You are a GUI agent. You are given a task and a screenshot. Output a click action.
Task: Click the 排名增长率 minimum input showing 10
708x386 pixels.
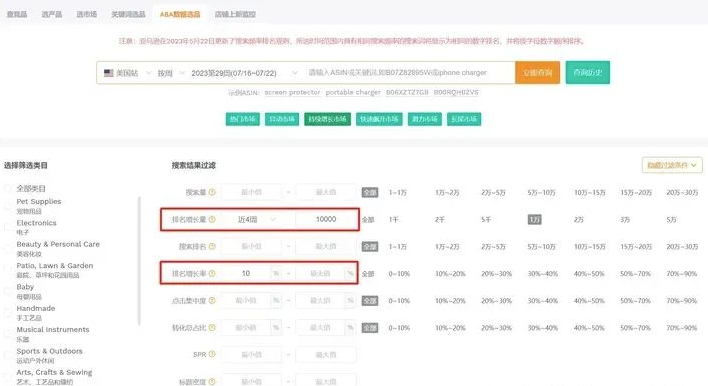246,274
